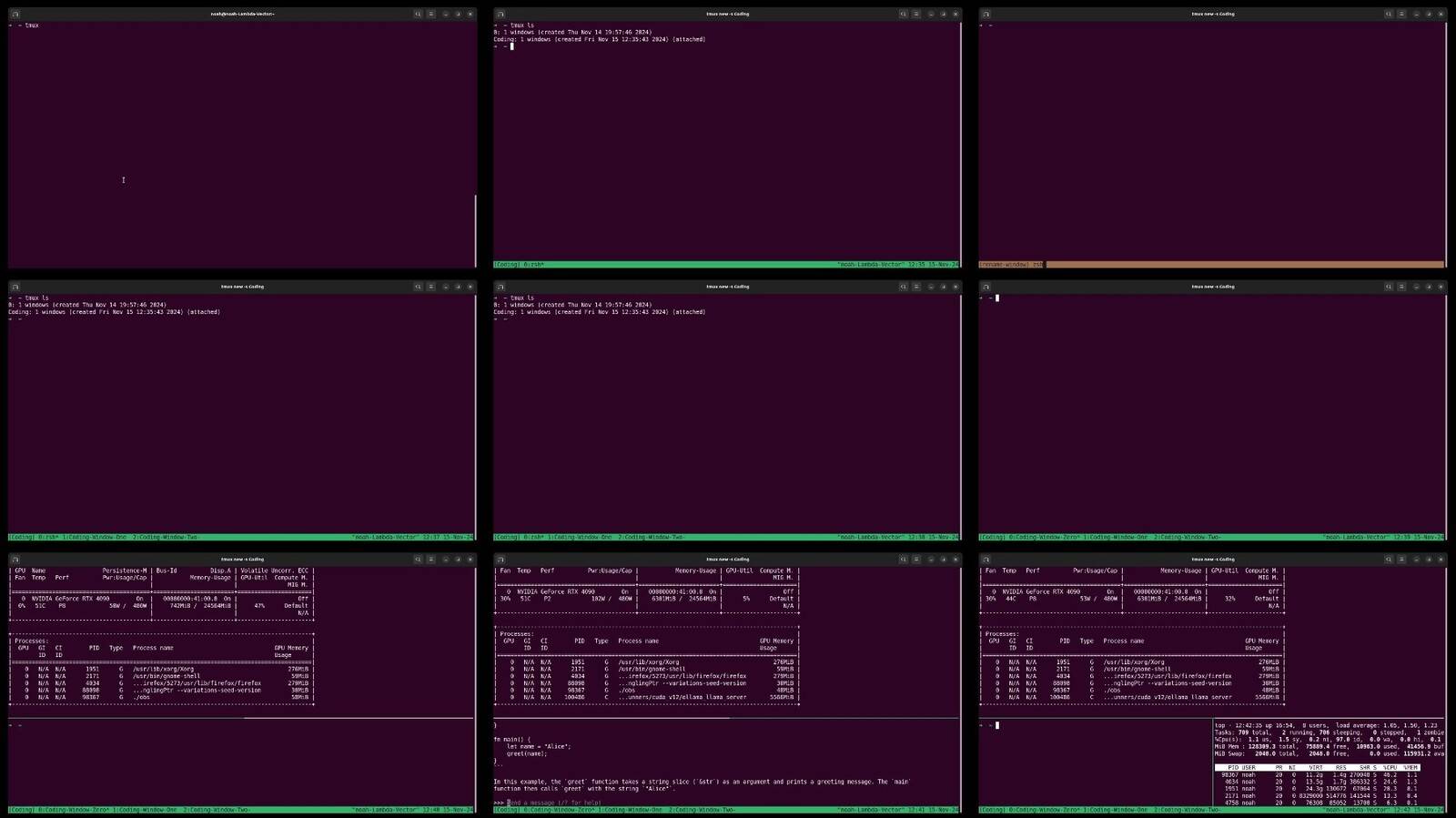Open search in the rename-window prompt terminal
The height and width of the screenshot is (818, 1456).
point(1388,14)
